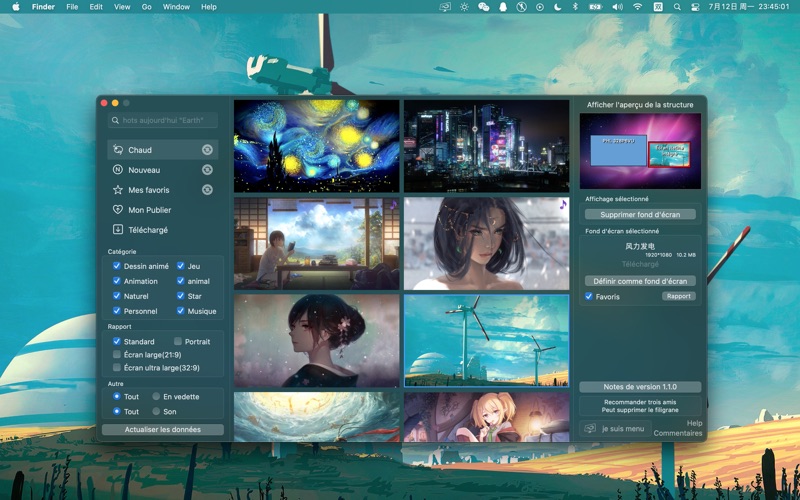The width and height of the screenshot is (800, 500).
Task: Open the Wi-Fi status menu
Action: tap(637, 7)
